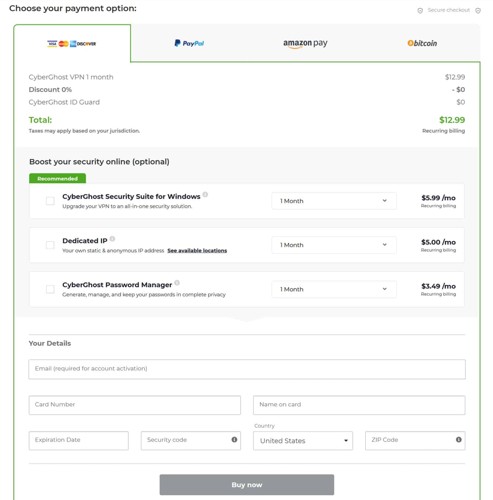The image size is (493, 500).
Task: Choose the Amazon Pay payment tab
Action: pos(305,43)
